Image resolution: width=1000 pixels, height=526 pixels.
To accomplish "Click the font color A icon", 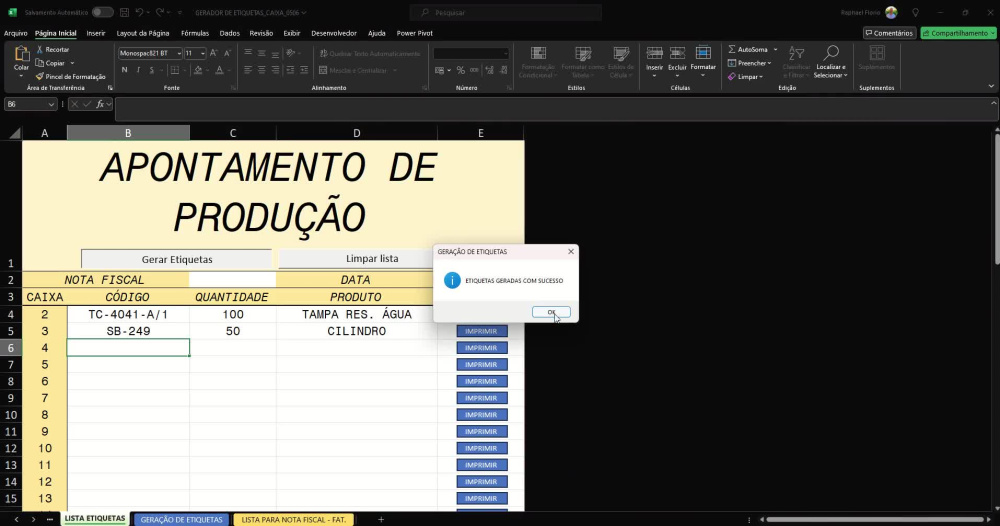I will point(219,70).
